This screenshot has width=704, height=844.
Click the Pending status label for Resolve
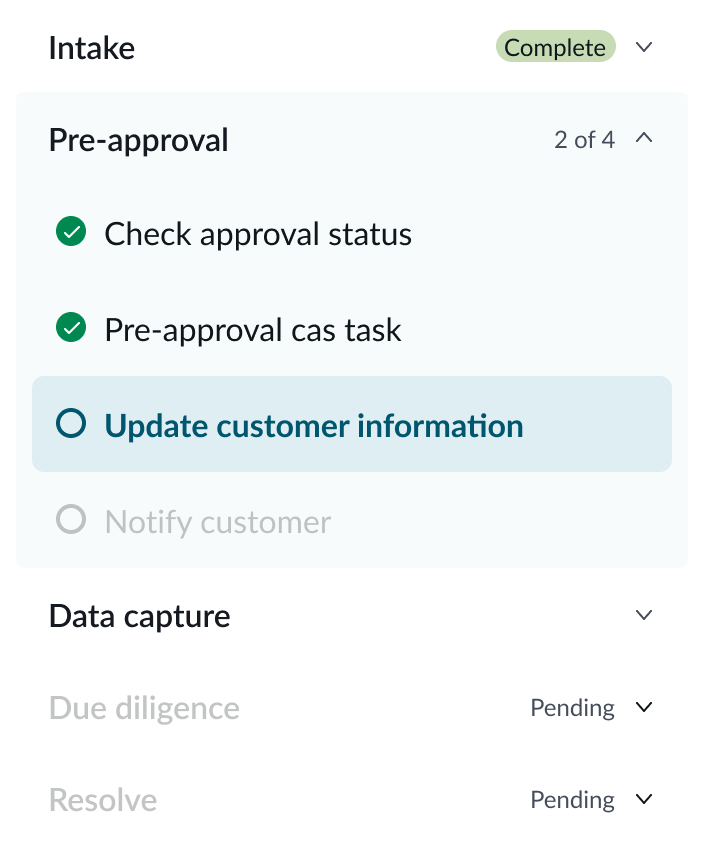click(572, 799)
